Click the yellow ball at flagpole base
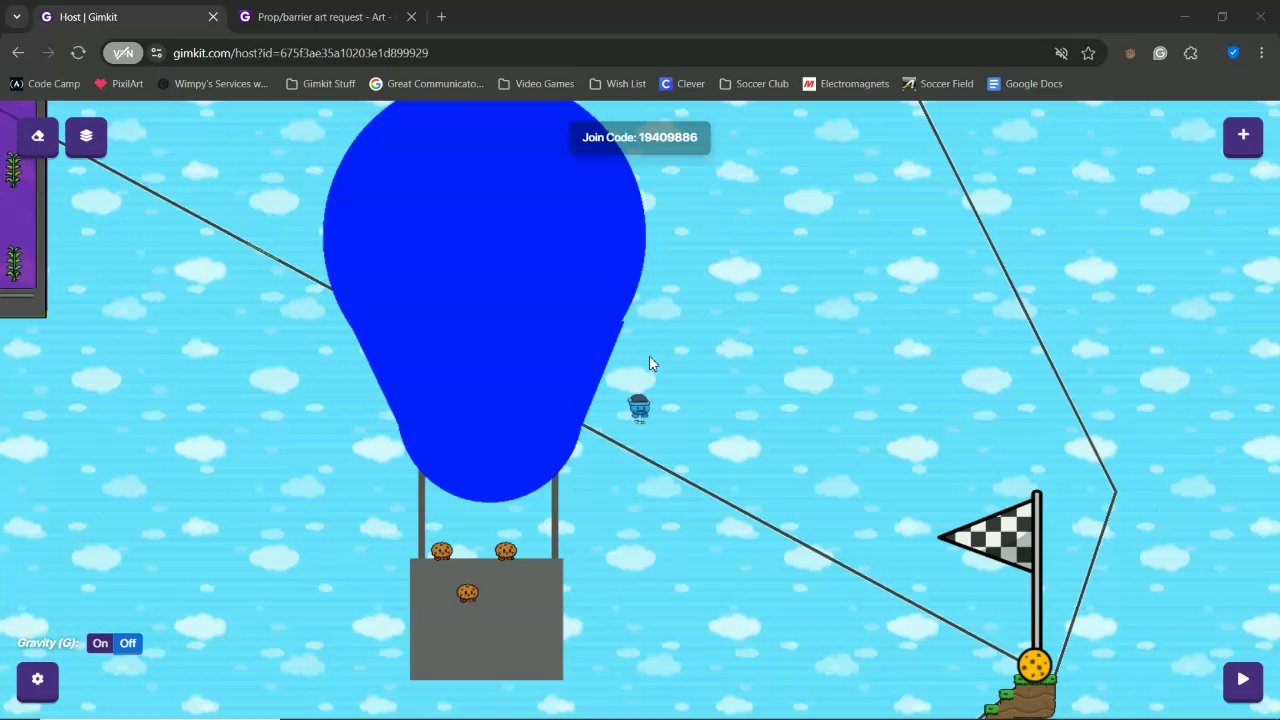 pyautogui.click(x=1035, y=666)
